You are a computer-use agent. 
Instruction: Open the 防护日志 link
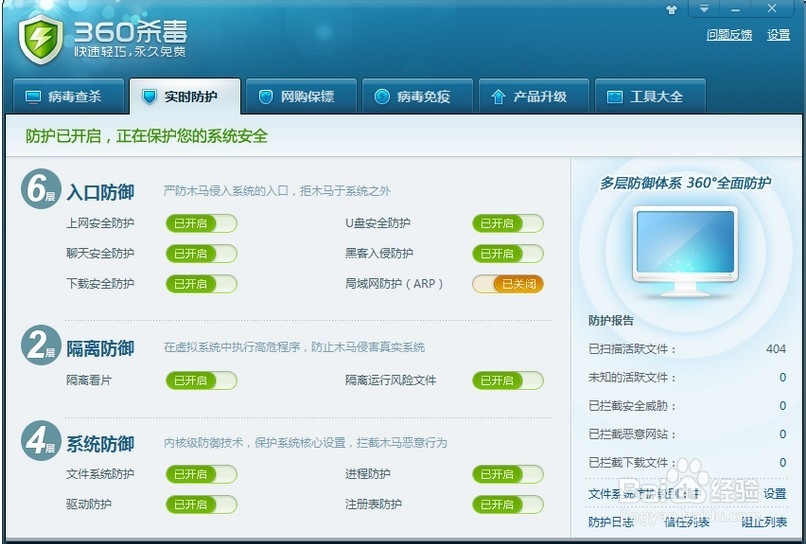point(611,522)
